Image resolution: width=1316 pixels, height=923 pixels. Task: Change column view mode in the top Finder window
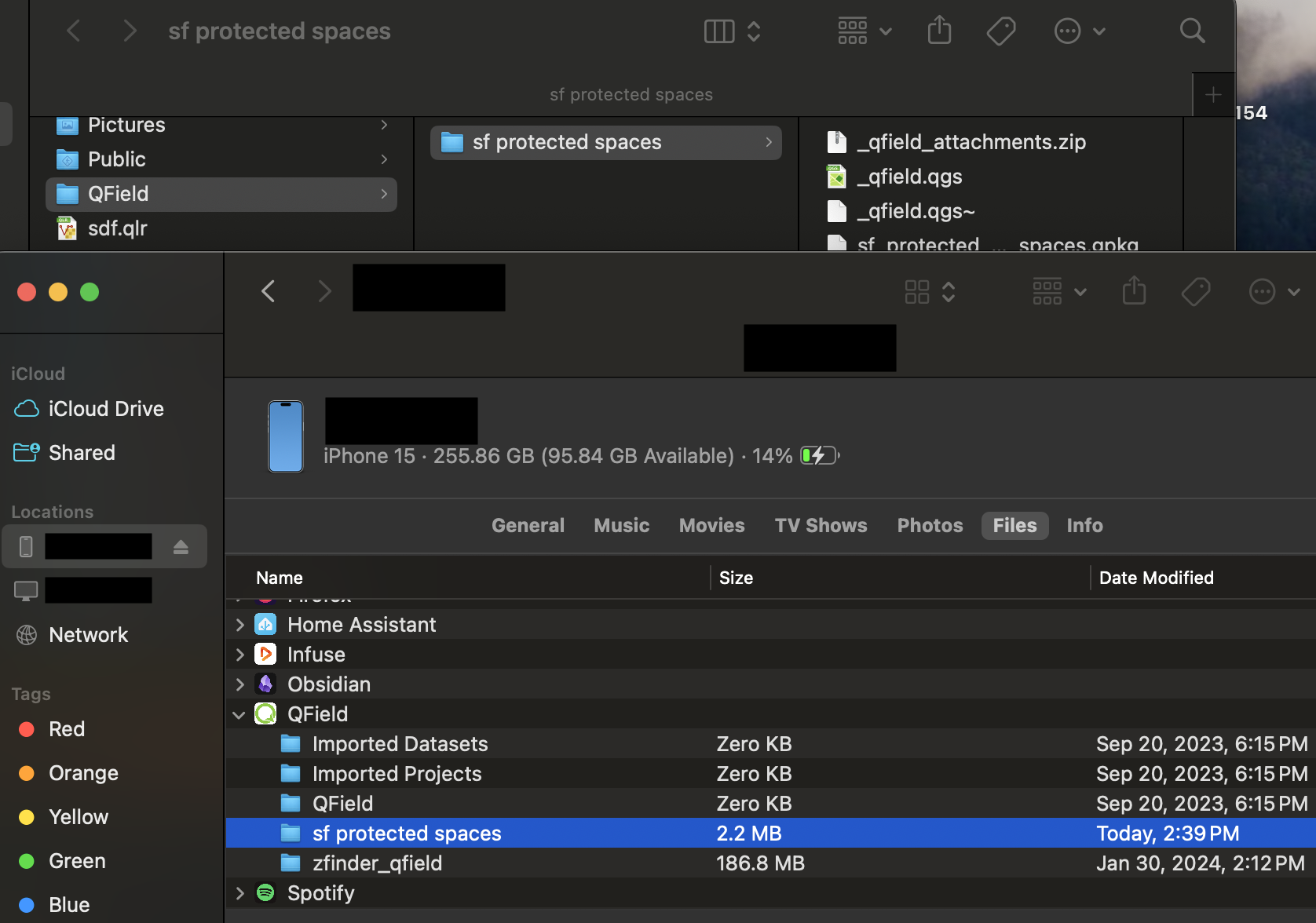click(x=733, y=31)
